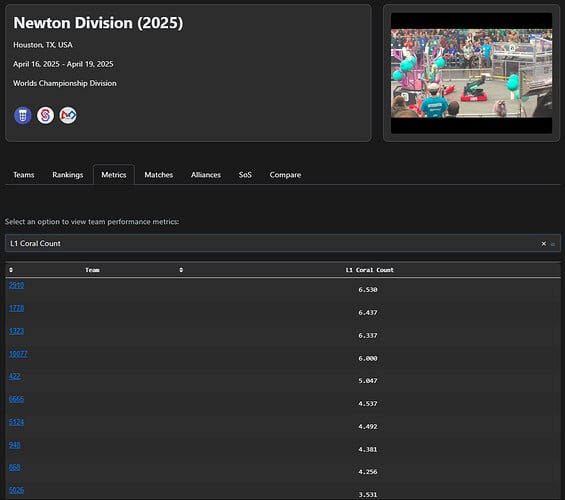Open team 10077 link
The width and height of the screenshot is (565, 500).
pos(18,354)
